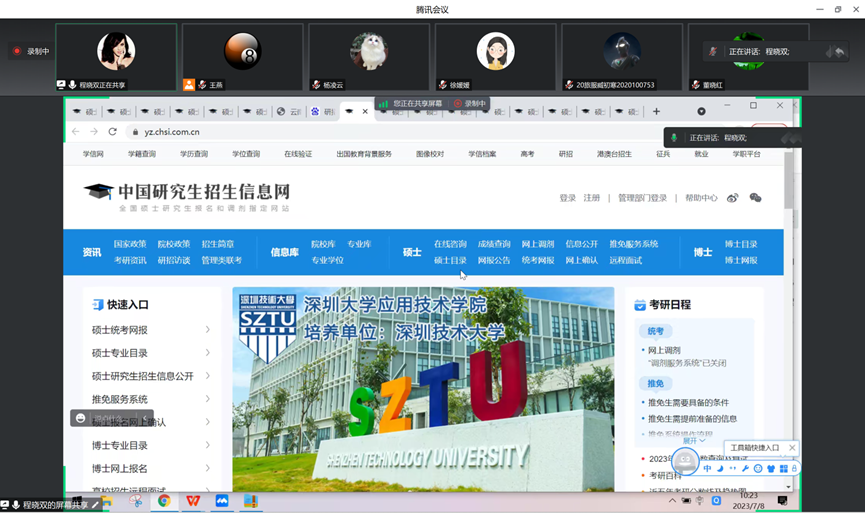Click the red recording indicator icon

coord(17,51)
